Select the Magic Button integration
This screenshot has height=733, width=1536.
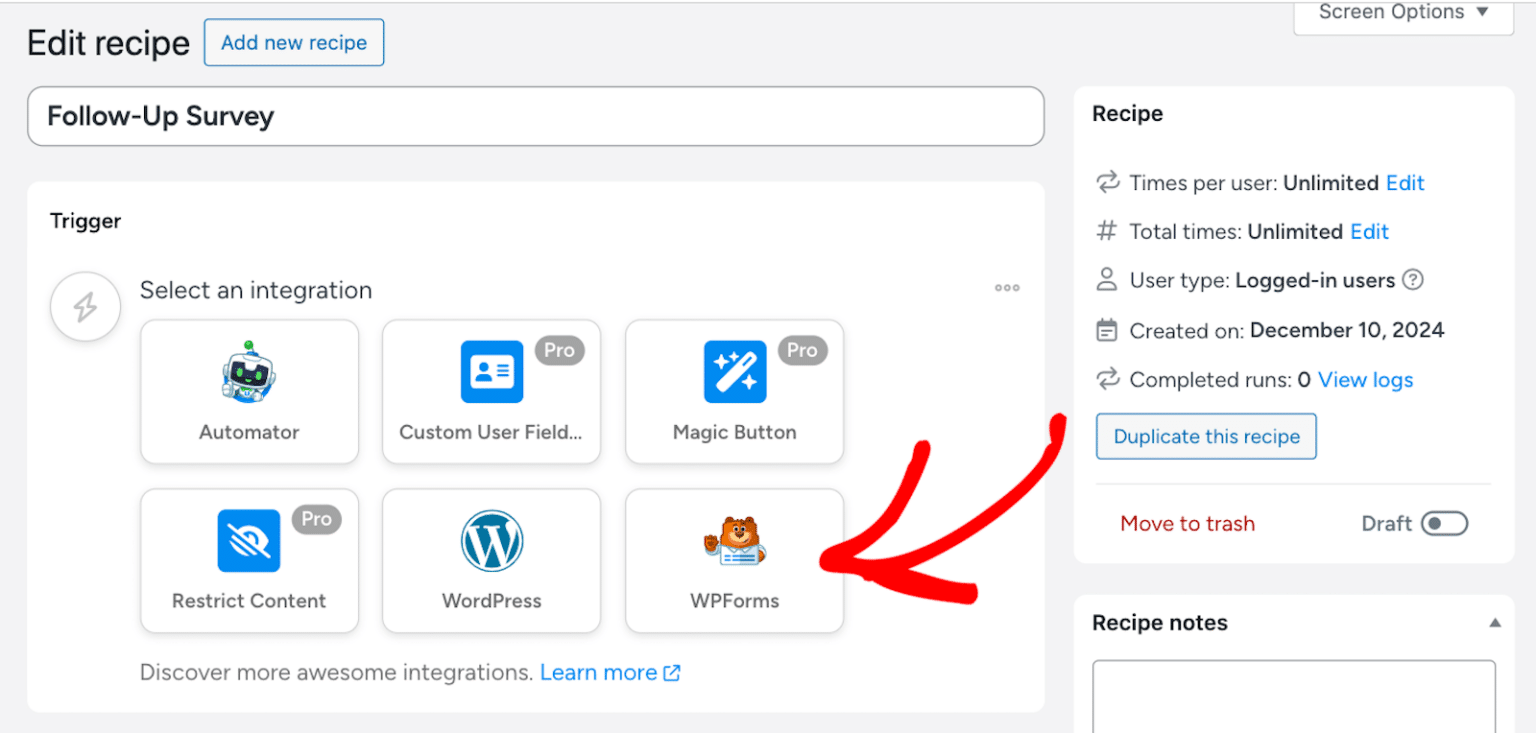733,391
